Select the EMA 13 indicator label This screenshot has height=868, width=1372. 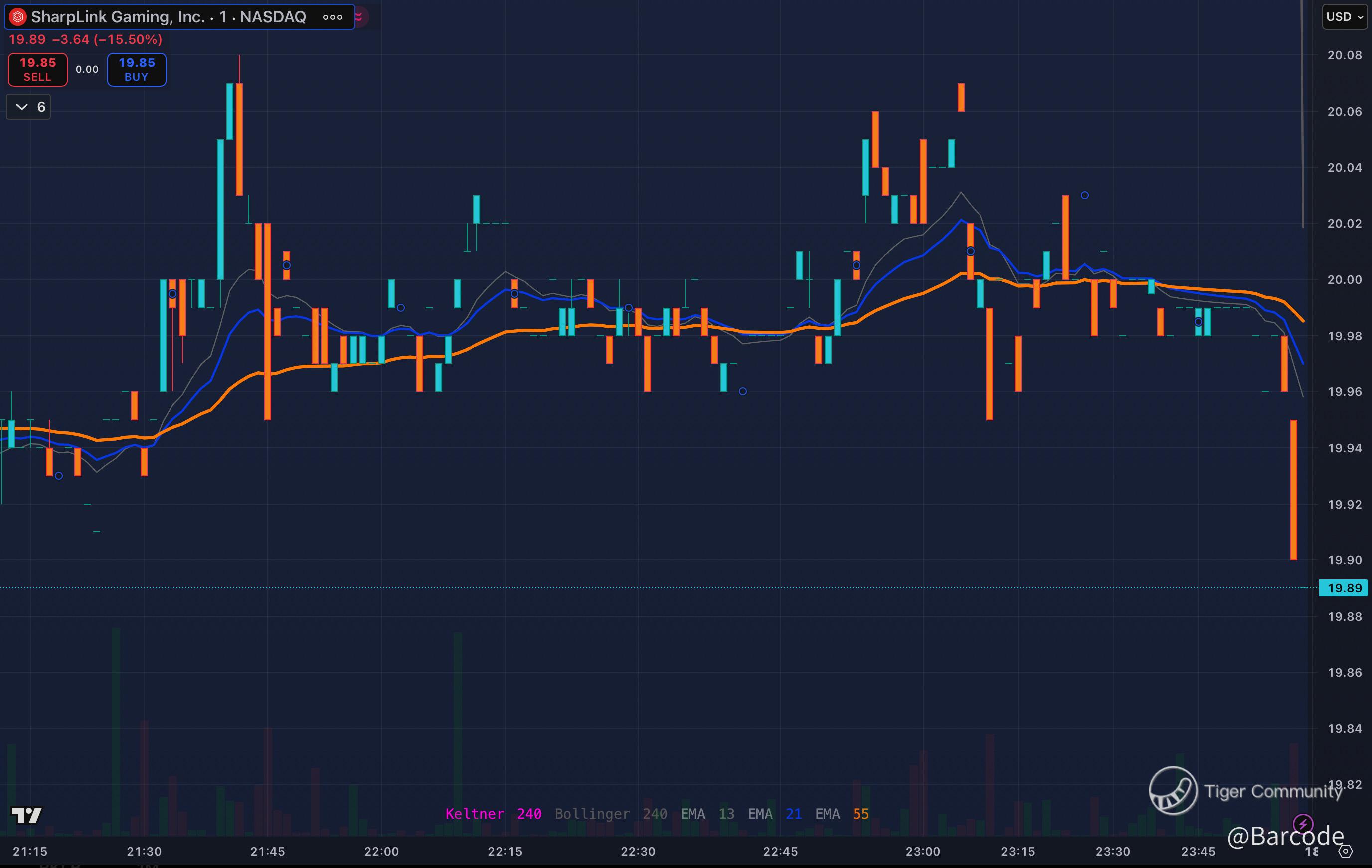click(707, 813)
